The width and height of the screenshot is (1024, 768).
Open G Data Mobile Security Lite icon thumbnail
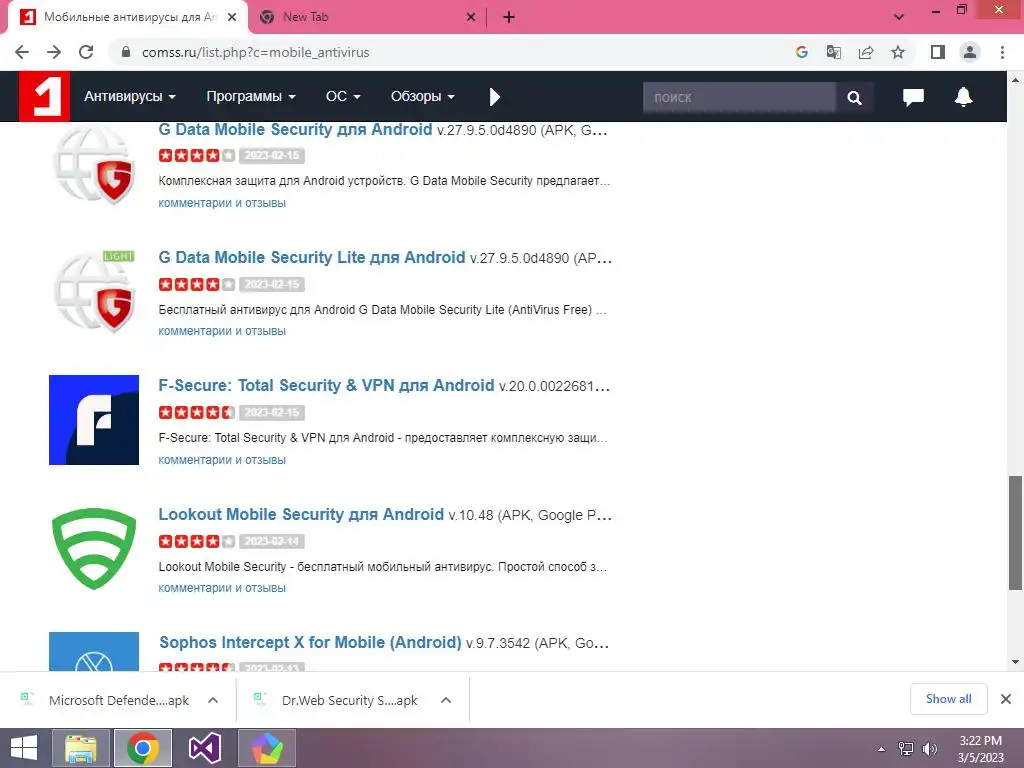click(94, 291)
